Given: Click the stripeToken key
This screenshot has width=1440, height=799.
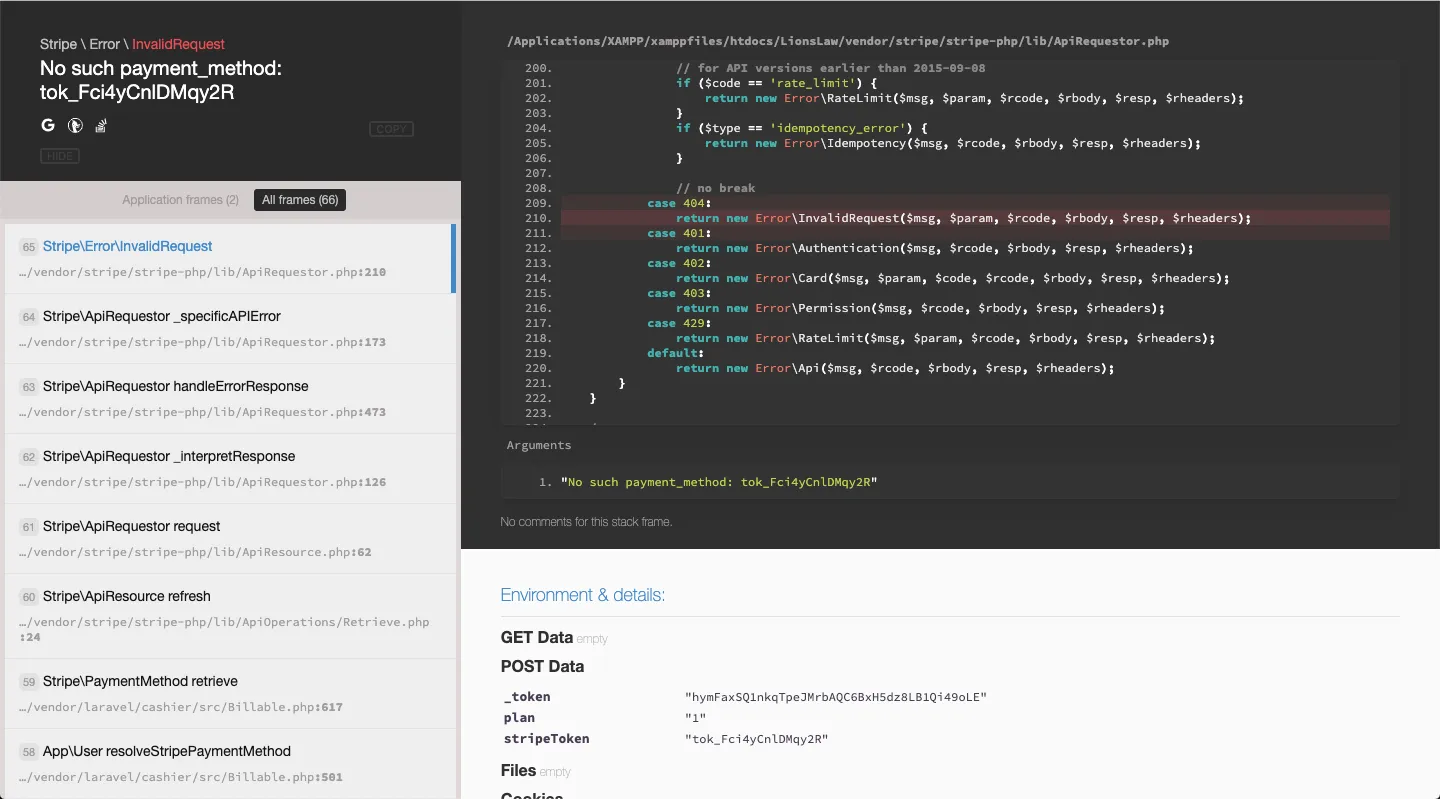Looking at the screenshot, I should coord(547,739).
